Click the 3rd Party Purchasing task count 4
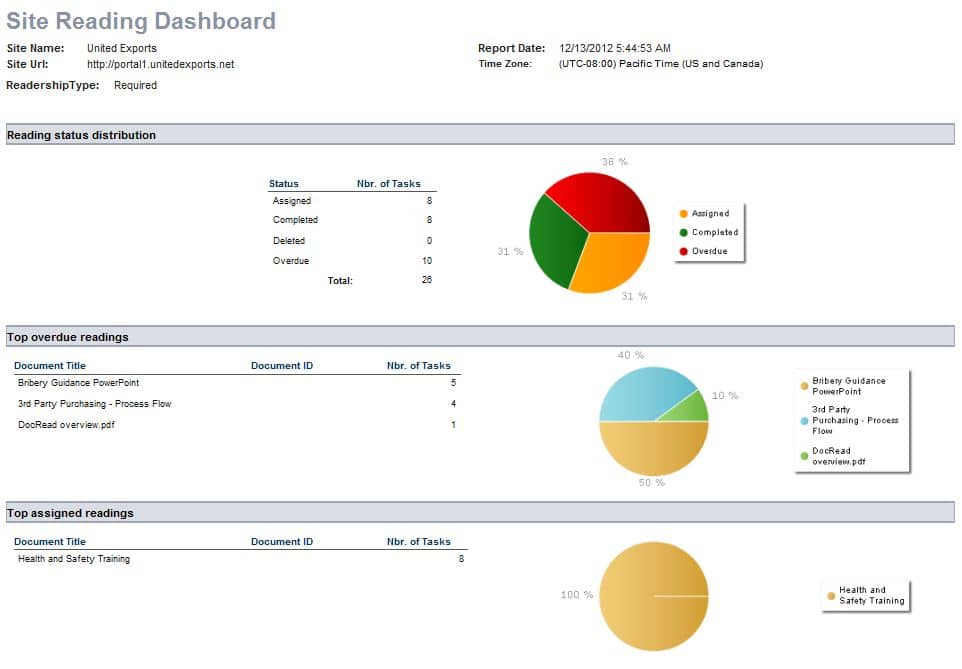Screen dimensions: 962x669 [453, 404]
